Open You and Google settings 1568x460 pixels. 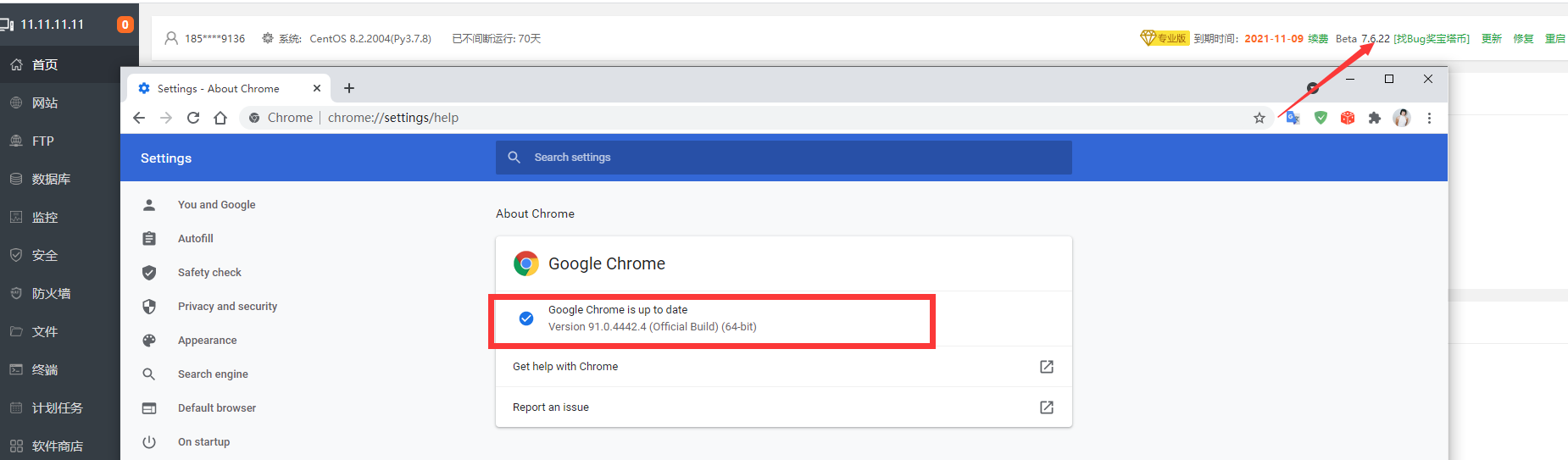[x=216, y=204]
